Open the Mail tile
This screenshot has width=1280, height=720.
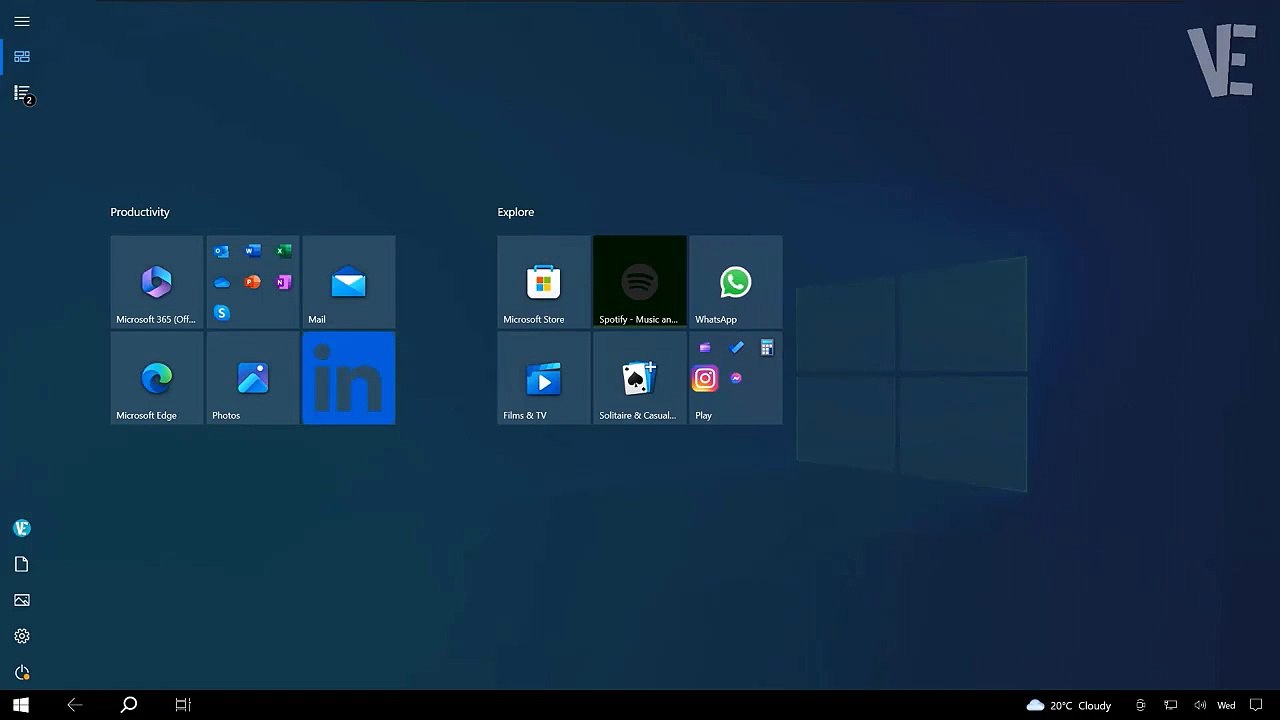349,282
